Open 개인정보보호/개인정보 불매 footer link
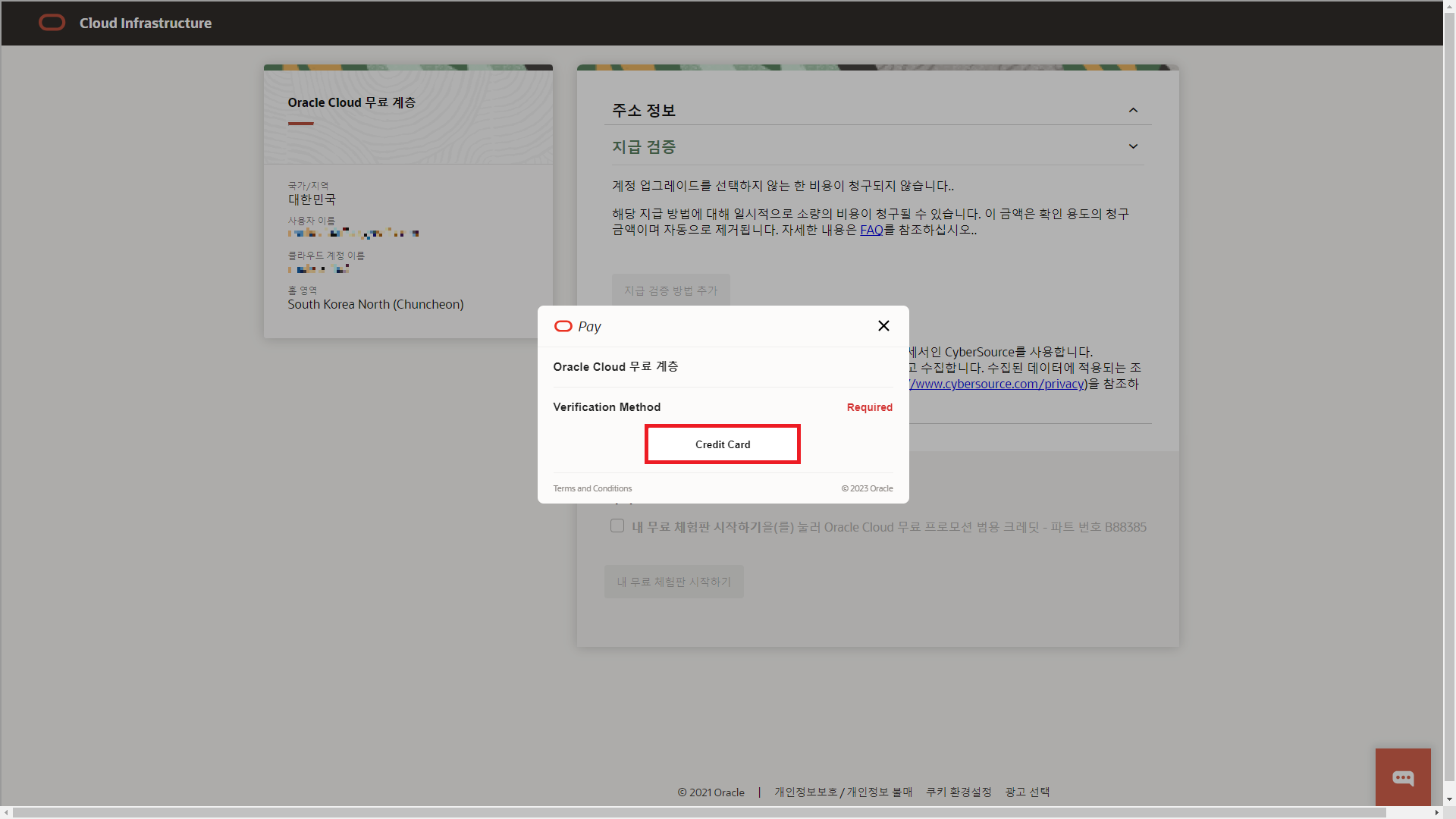1456x819 pixels. (x=843, y=792)
